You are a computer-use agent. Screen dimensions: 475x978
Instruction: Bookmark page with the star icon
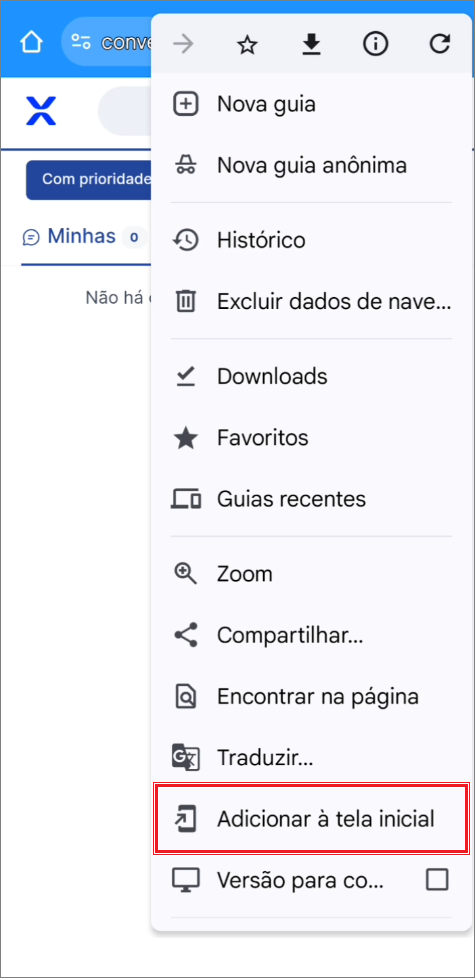pos(247,44)
